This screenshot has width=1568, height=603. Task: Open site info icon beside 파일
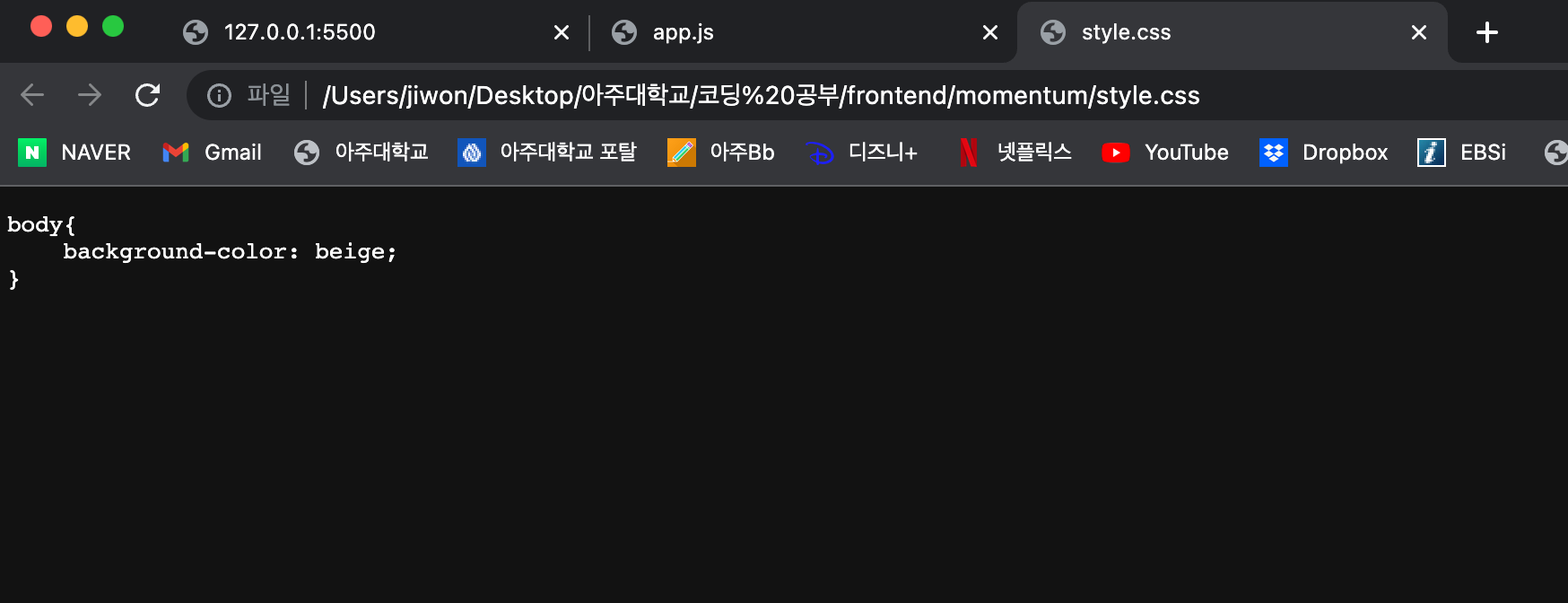click(x=219, y=95)
